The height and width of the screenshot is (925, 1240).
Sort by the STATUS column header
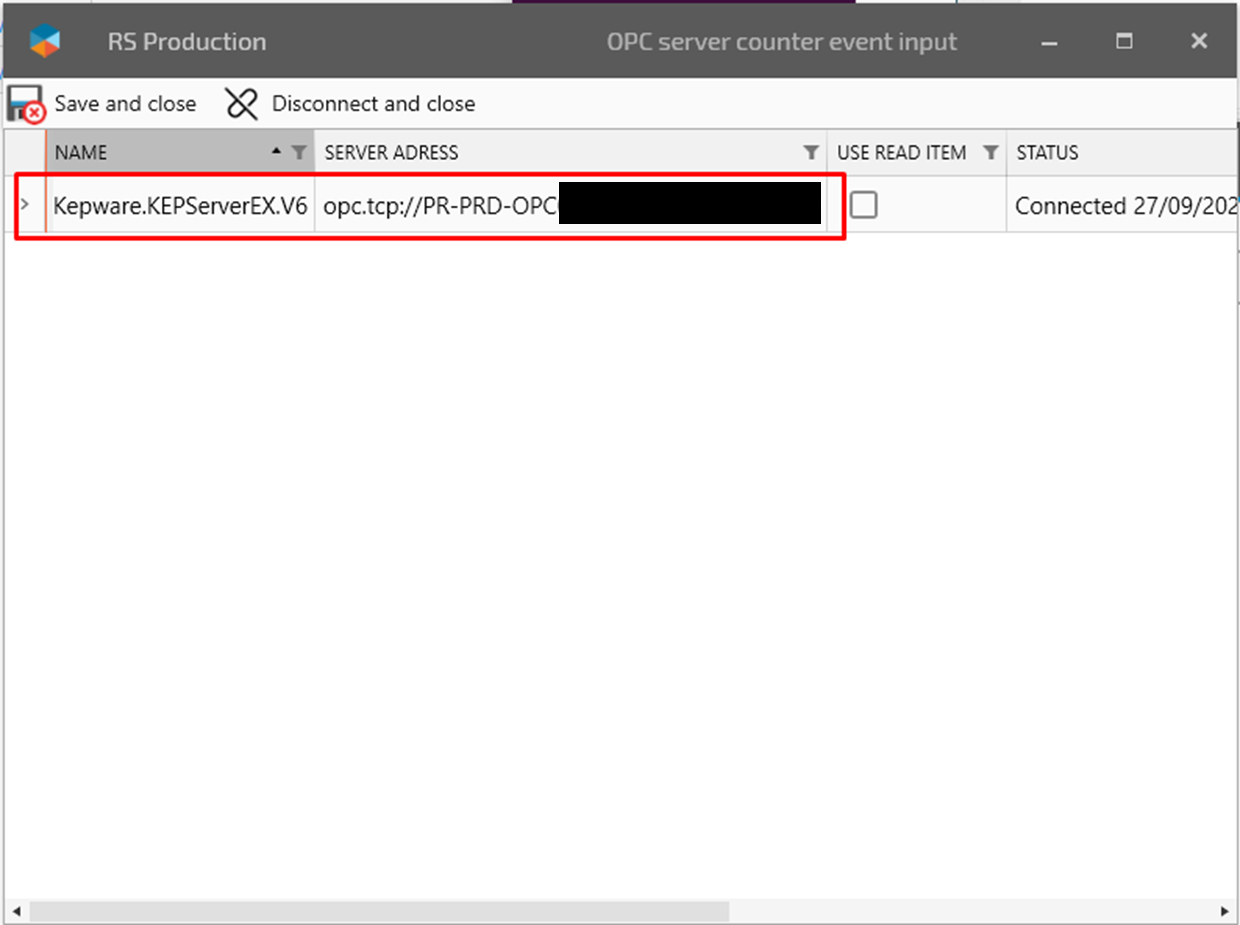point(1047,153)
